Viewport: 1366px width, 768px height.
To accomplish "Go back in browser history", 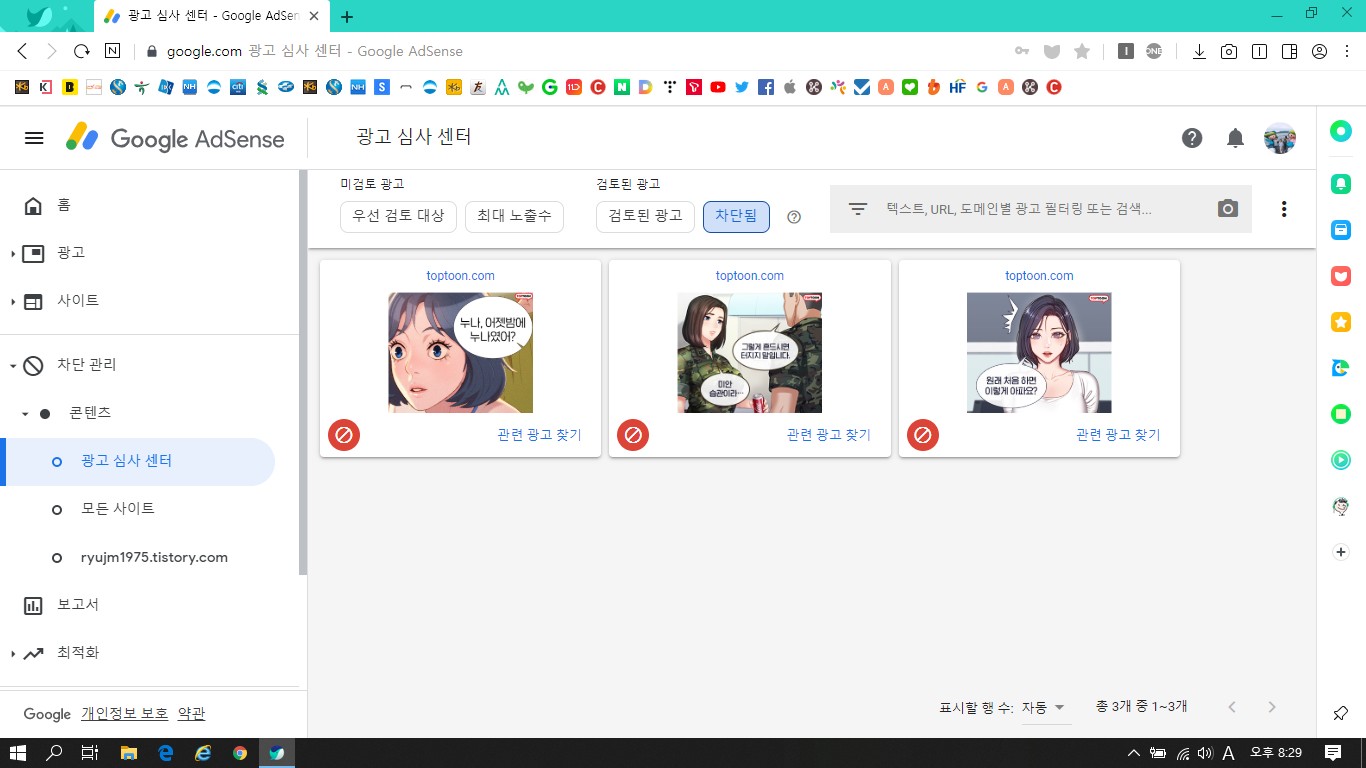I will [22, 51].
